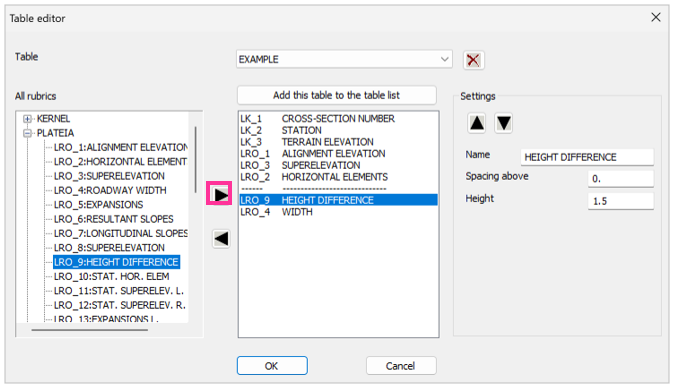Select LK_2 STATION row
Image resolution: width=674 pixels, height=388 pixels.
(338, 130)
